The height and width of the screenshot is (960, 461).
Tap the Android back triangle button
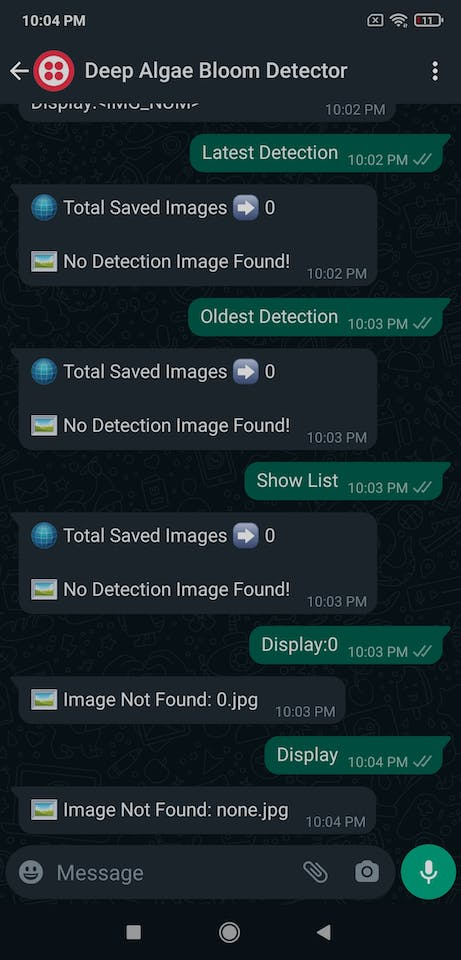[324, 932]
